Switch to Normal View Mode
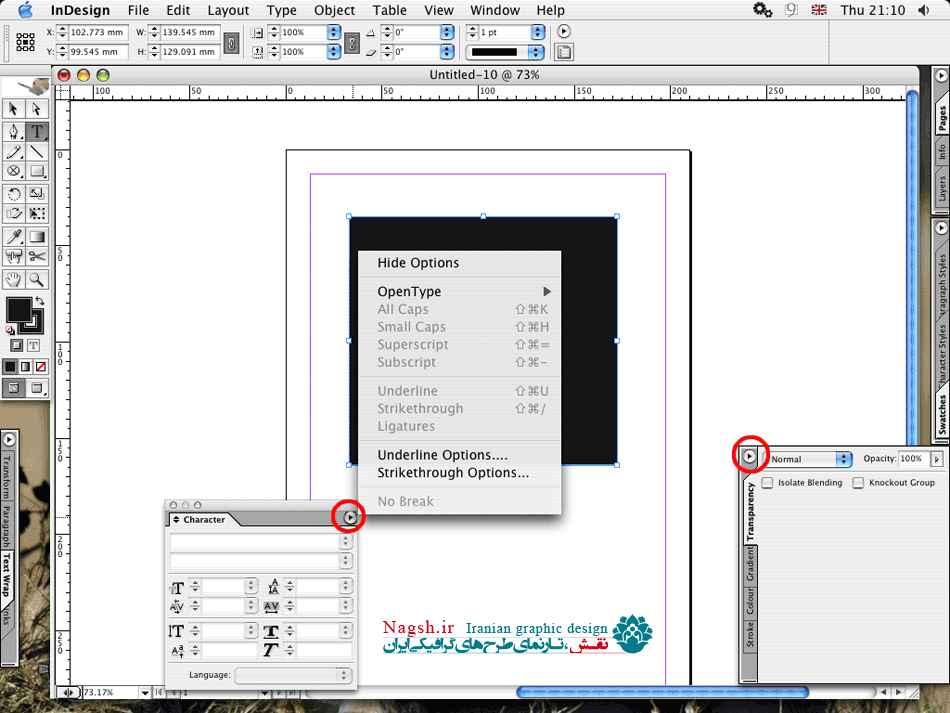The height and width of the screenshot is (713, 950). tap(14, 388)
